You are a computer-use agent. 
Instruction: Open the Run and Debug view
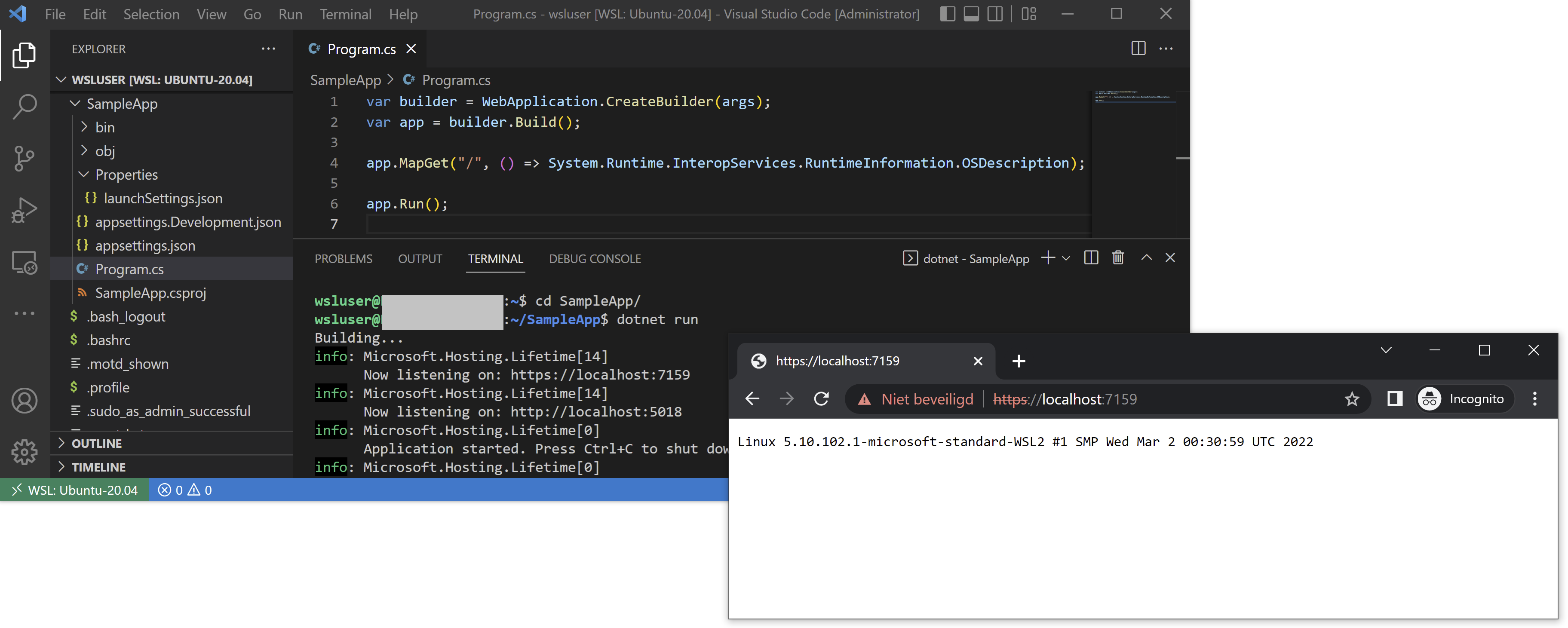24,209
